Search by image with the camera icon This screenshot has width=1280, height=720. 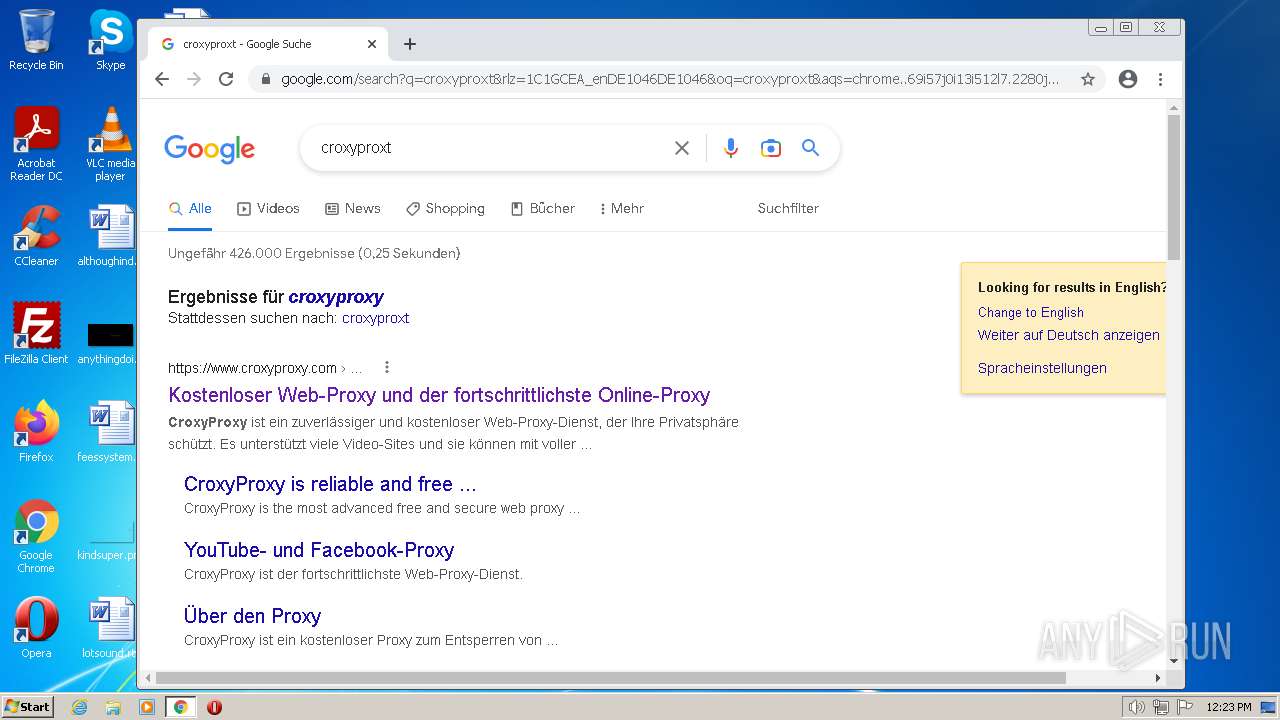click(771, 148)
